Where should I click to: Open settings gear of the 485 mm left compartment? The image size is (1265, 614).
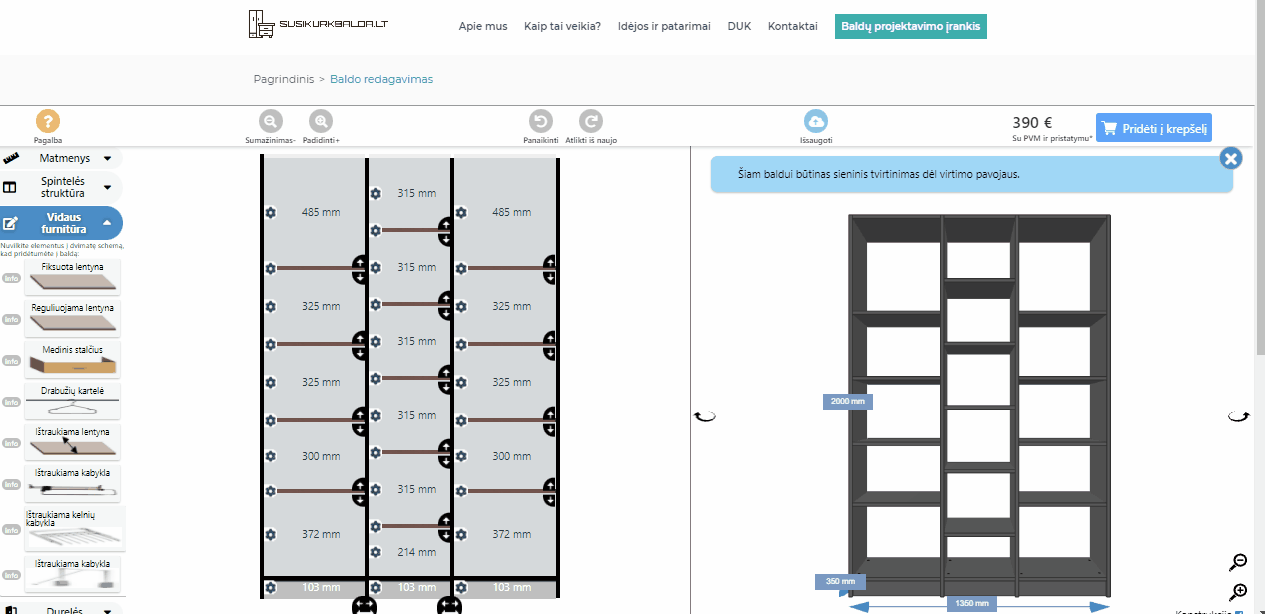[270, 212]
